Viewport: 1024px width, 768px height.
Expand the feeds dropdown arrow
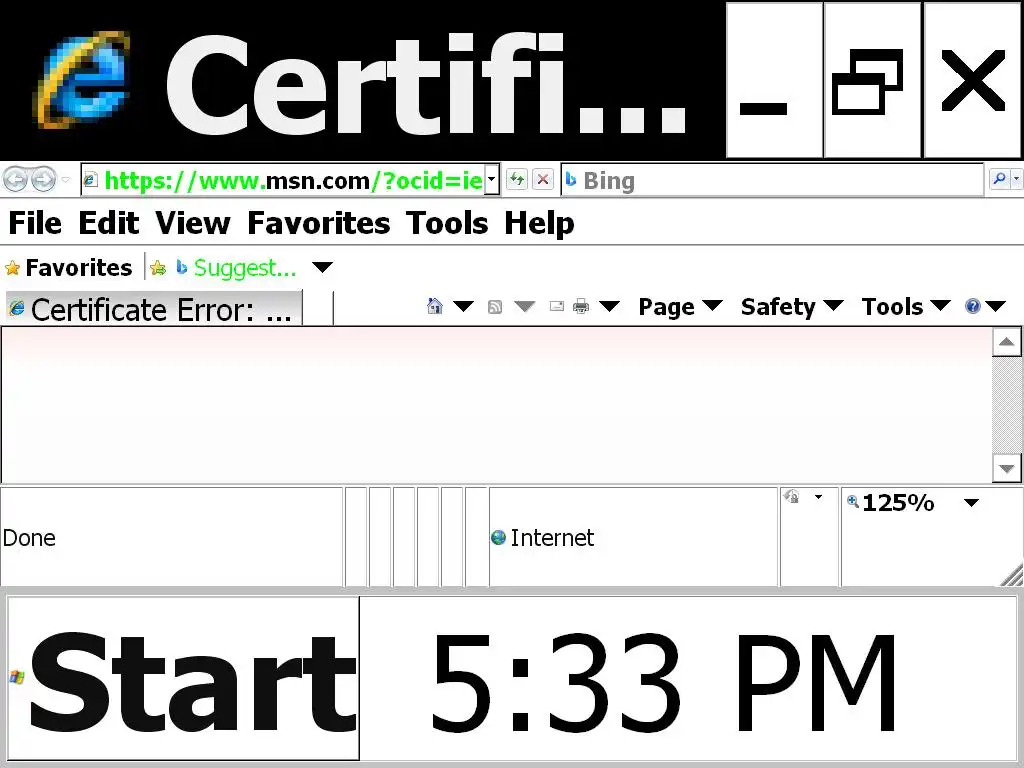tap(524, 306)
